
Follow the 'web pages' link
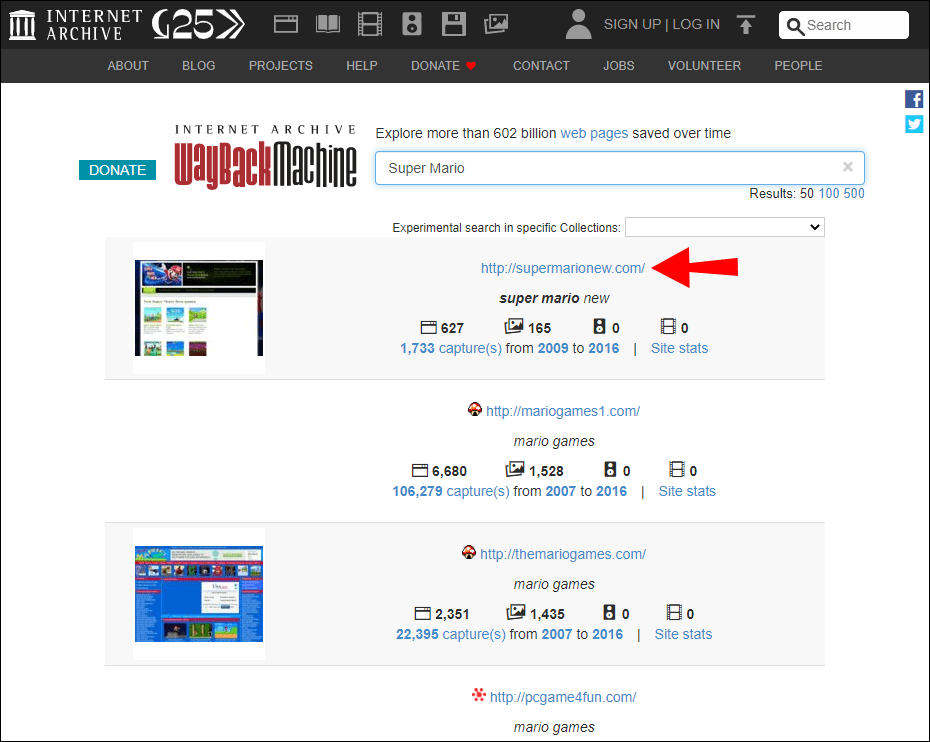click(594, 133)
